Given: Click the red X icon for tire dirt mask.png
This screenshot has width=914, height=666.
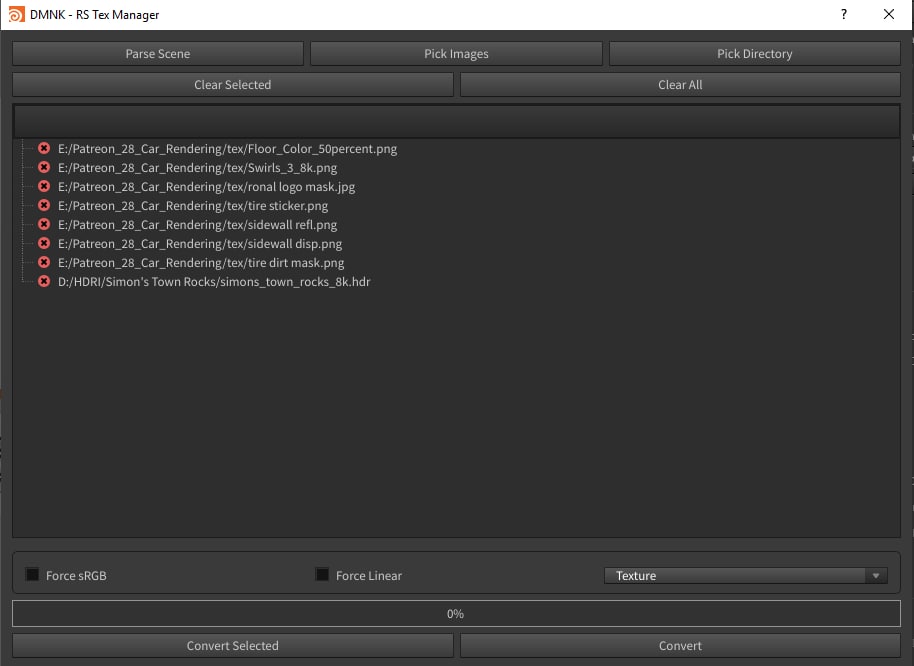Looking at the screenshot, I should [x=44, y=262].
